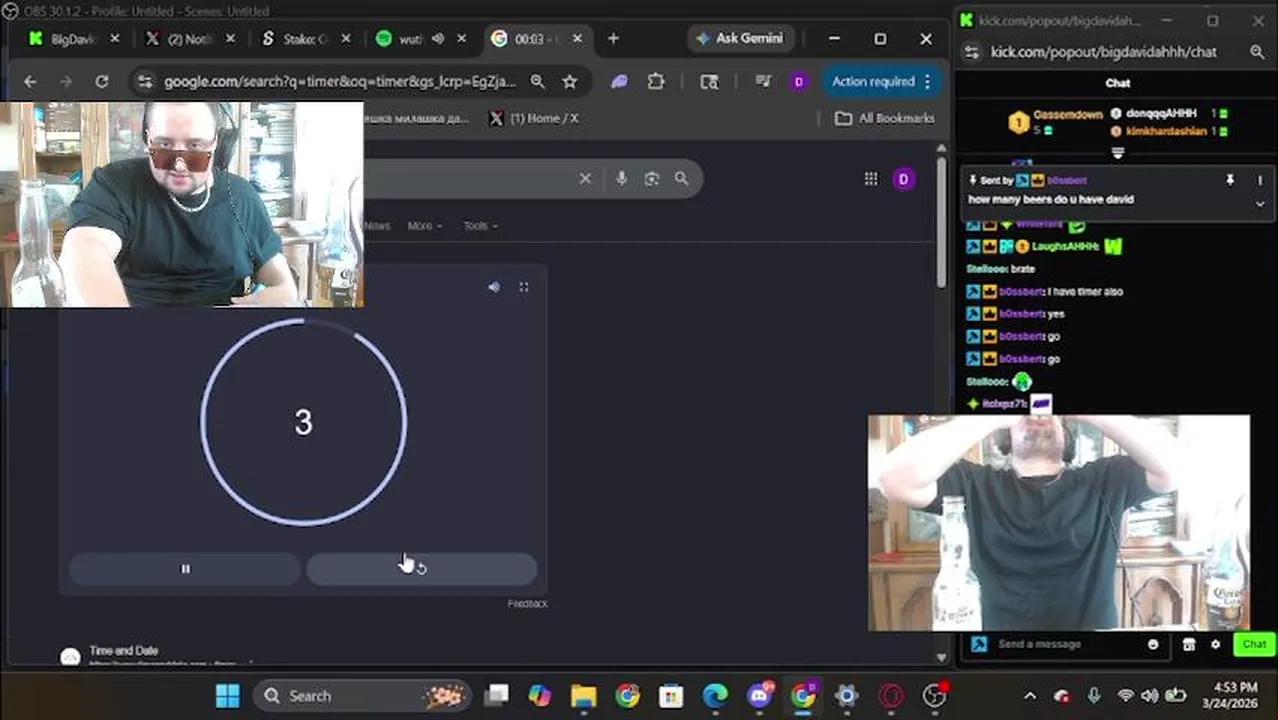Clear the Google search box with X
The width and height of the screenshot is (1278, 720).
585,179
